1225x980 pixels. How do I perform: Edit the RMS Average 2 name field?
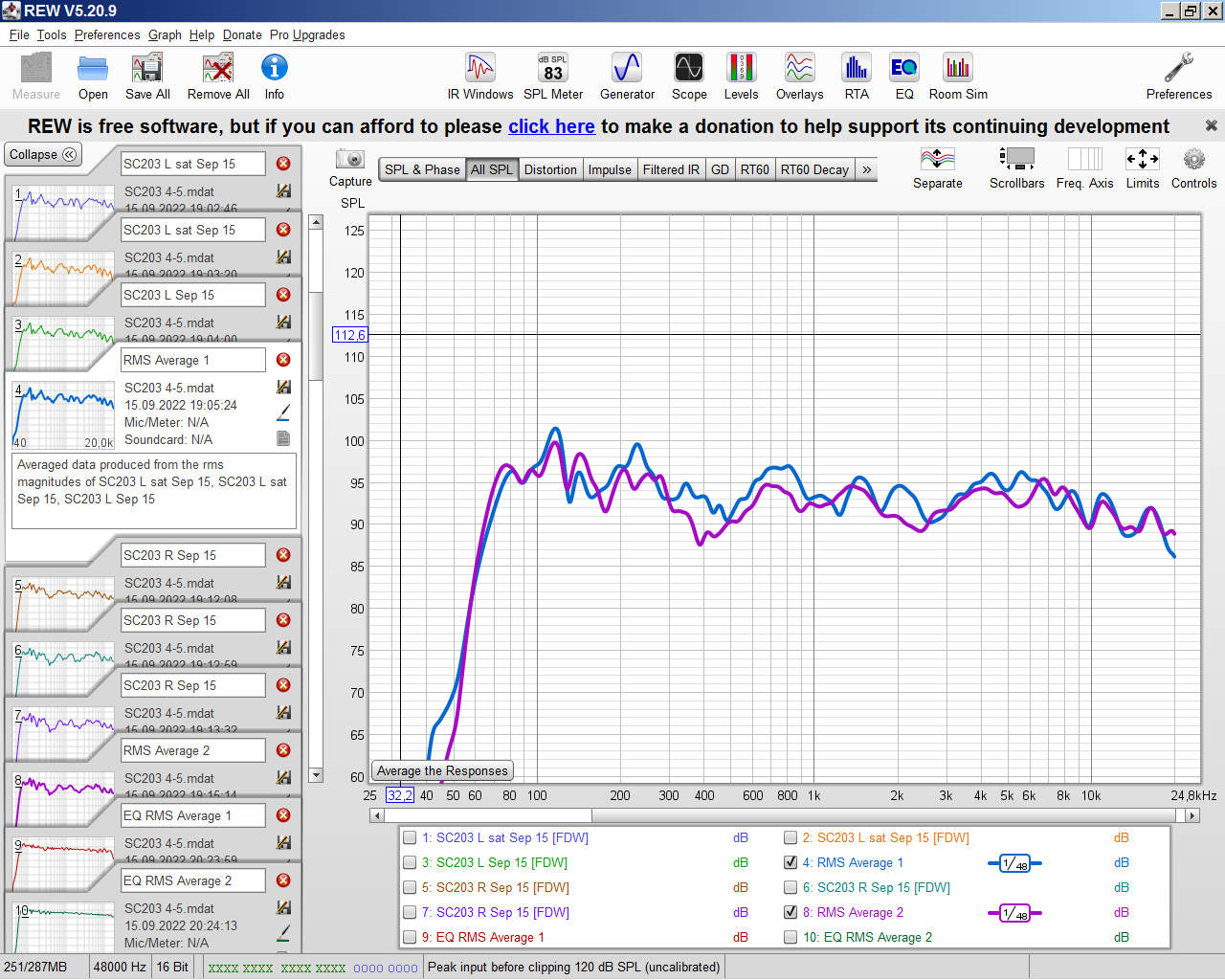point(192,750)
